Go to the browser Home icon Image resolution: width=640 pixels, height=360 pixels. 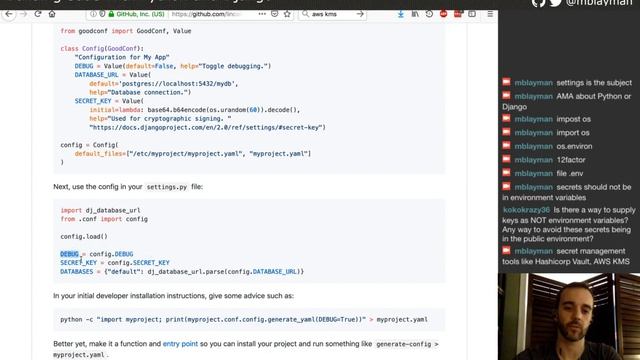pos(52,14)
